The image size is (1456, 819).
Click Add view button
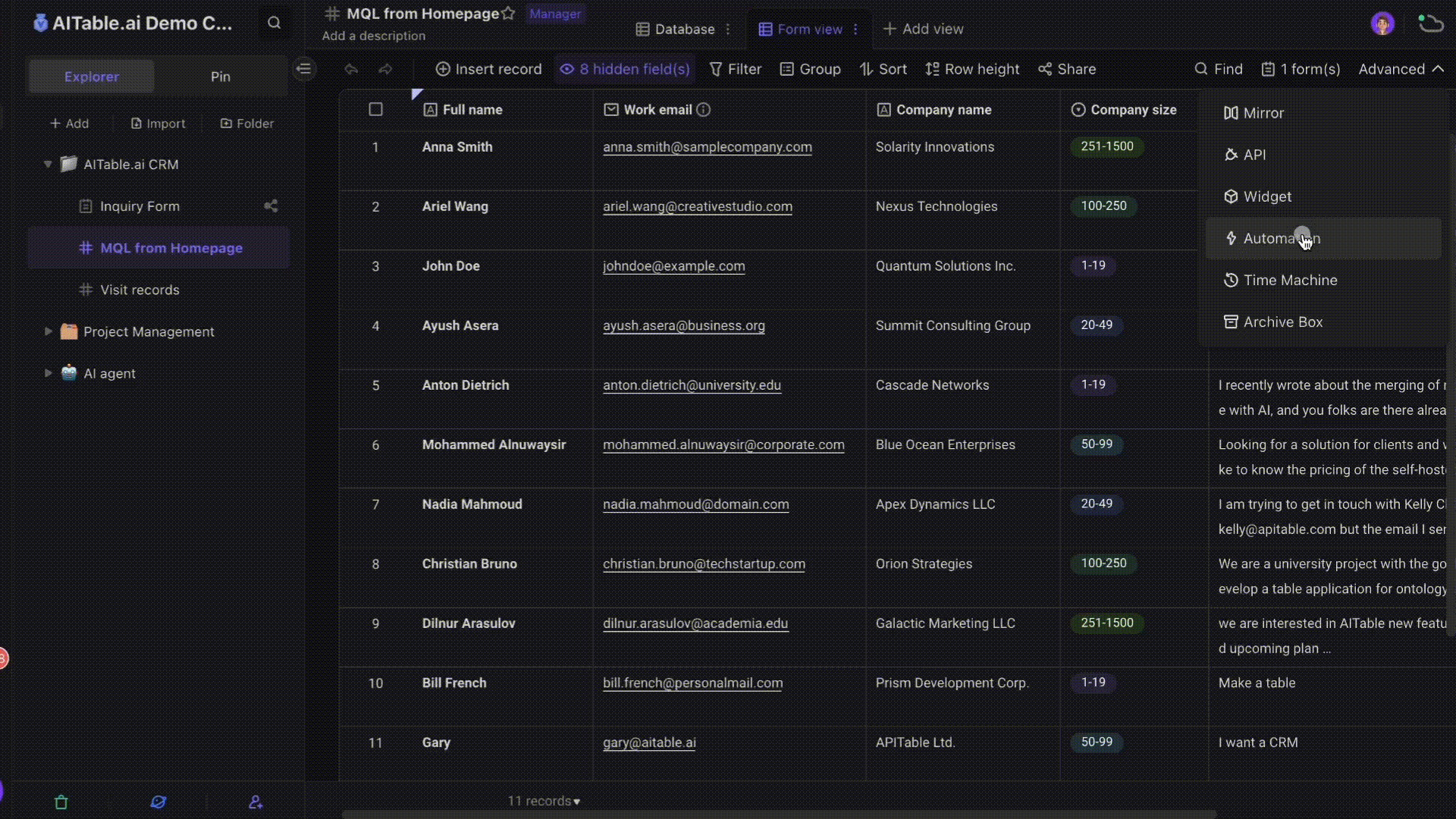pos(923,29)
